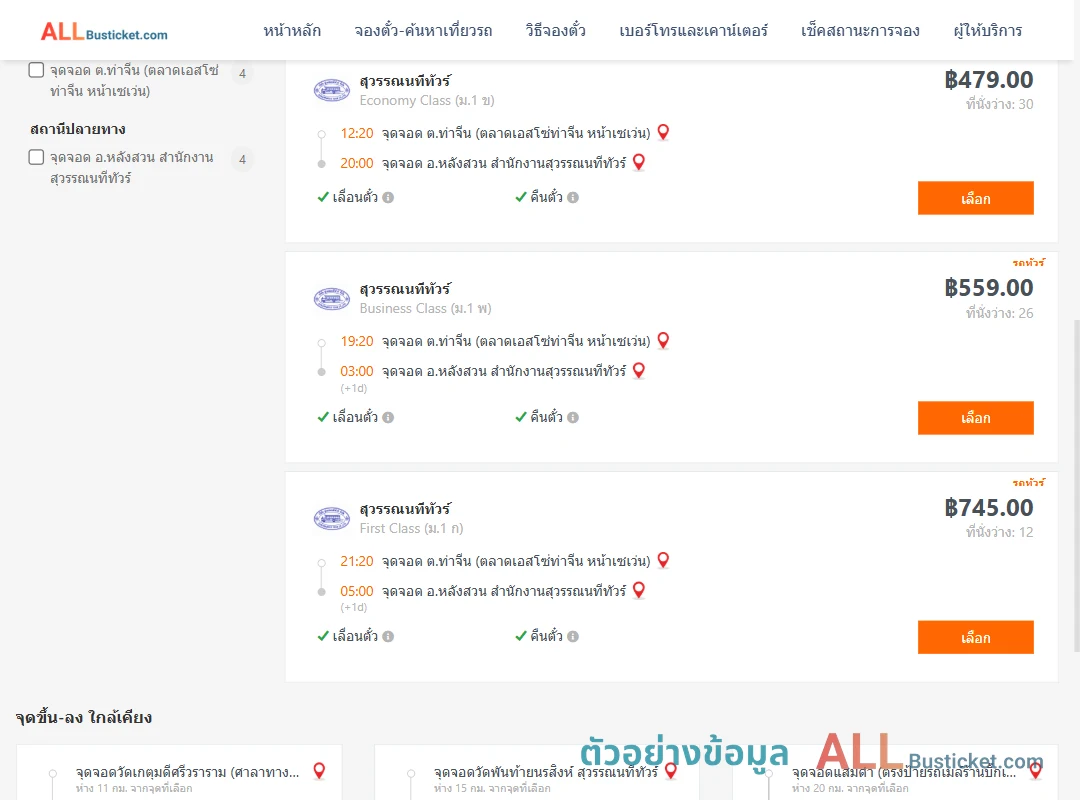Click the 19:20 departure time

[x=357, y=341]
